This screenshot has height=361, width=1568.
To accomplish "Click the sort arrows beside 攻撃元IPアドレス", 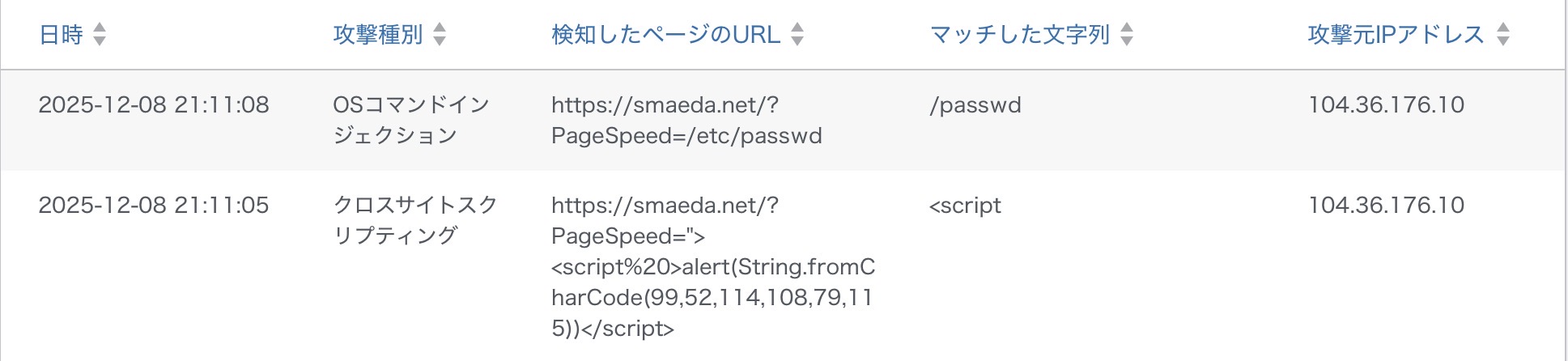I will [1503, 34].
